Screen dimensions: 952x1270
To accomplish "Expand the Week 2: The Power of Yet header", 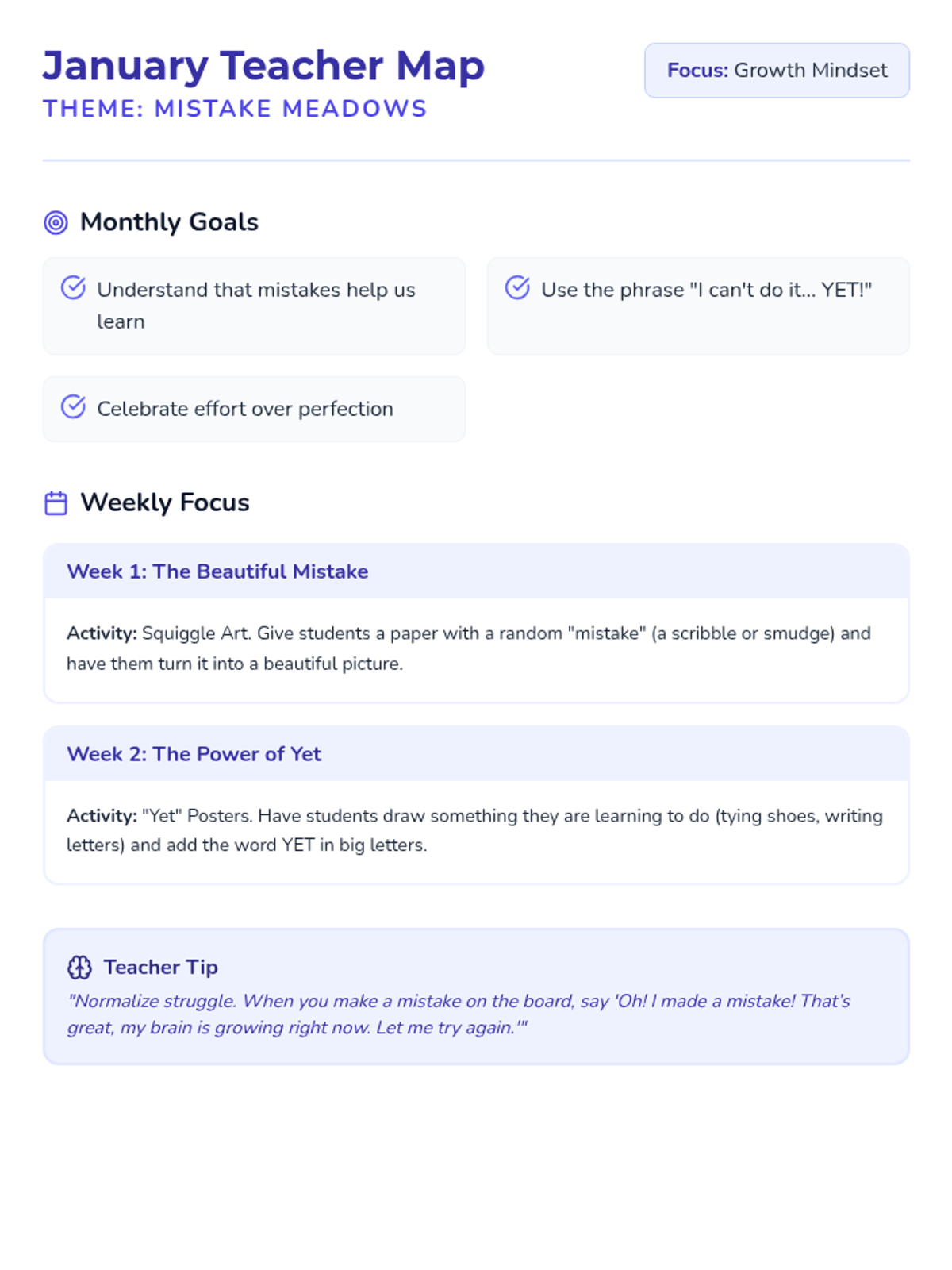I will [476, 753].
